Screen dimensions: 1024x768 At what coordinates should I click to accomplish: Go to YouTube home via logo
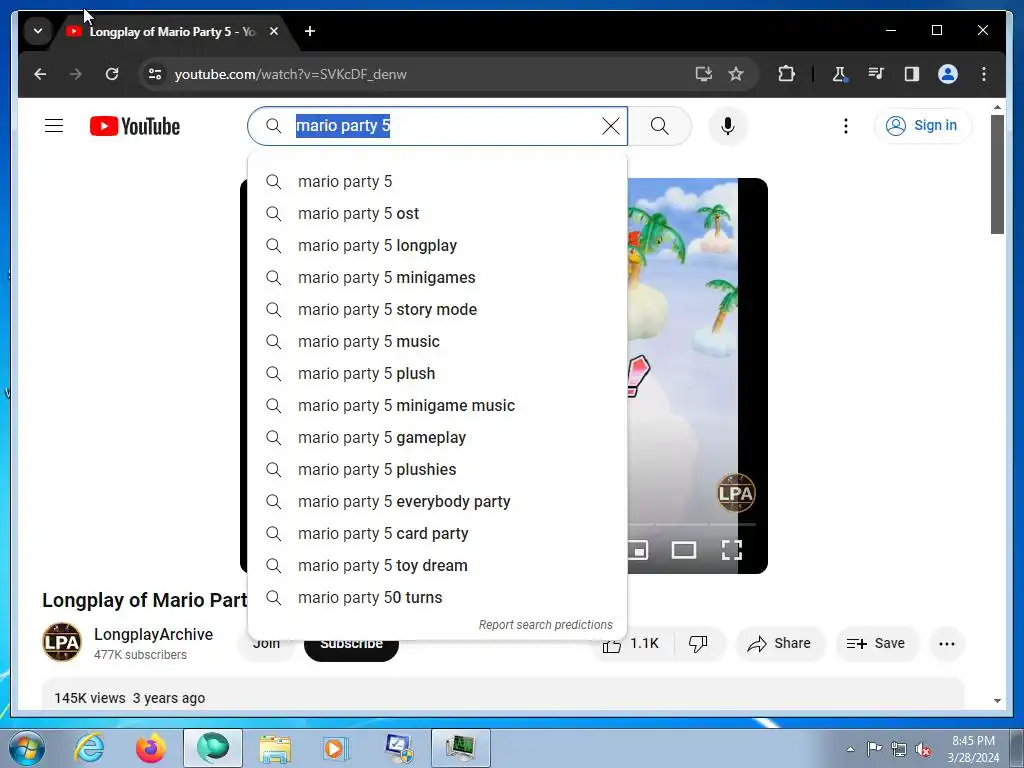[x=135, y=126]
